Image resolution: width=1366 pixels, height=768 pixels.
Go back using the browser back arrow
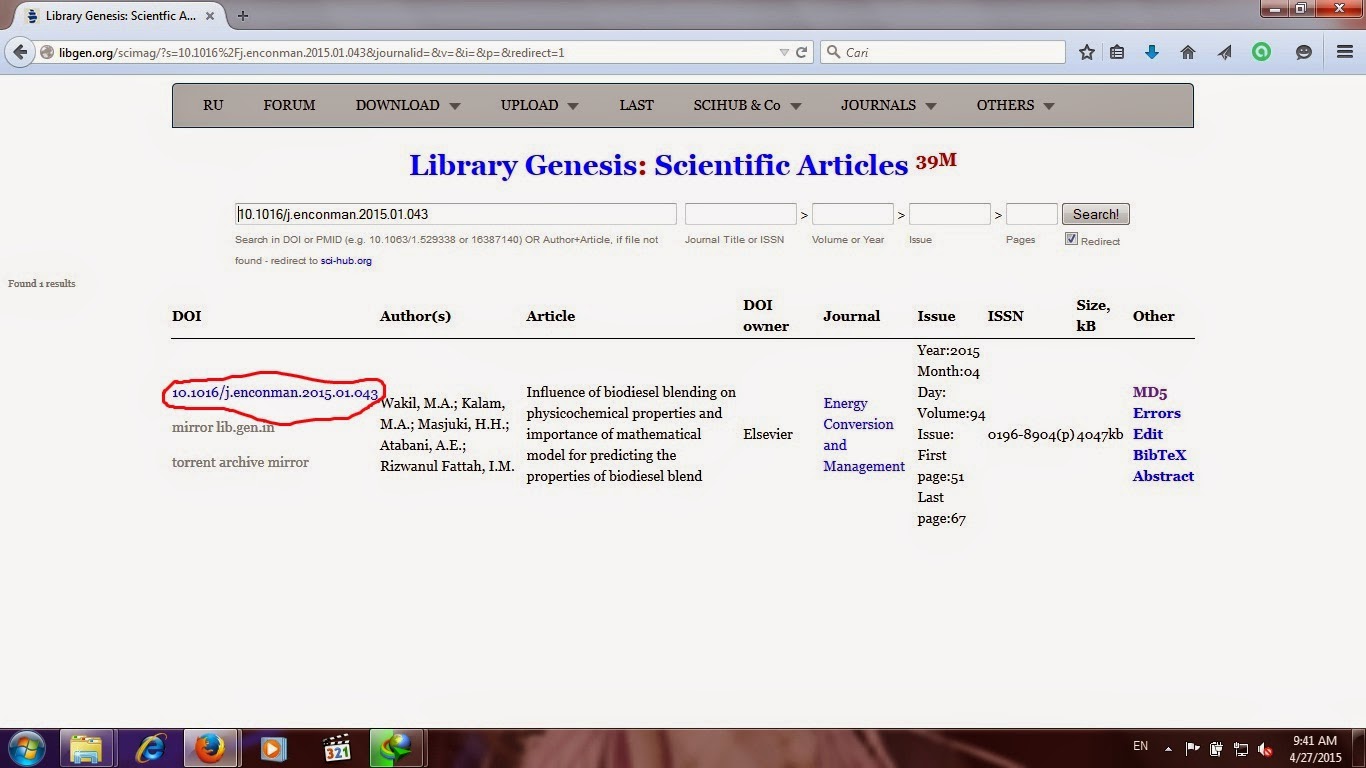pyautogui.click(x=20, y=52)
